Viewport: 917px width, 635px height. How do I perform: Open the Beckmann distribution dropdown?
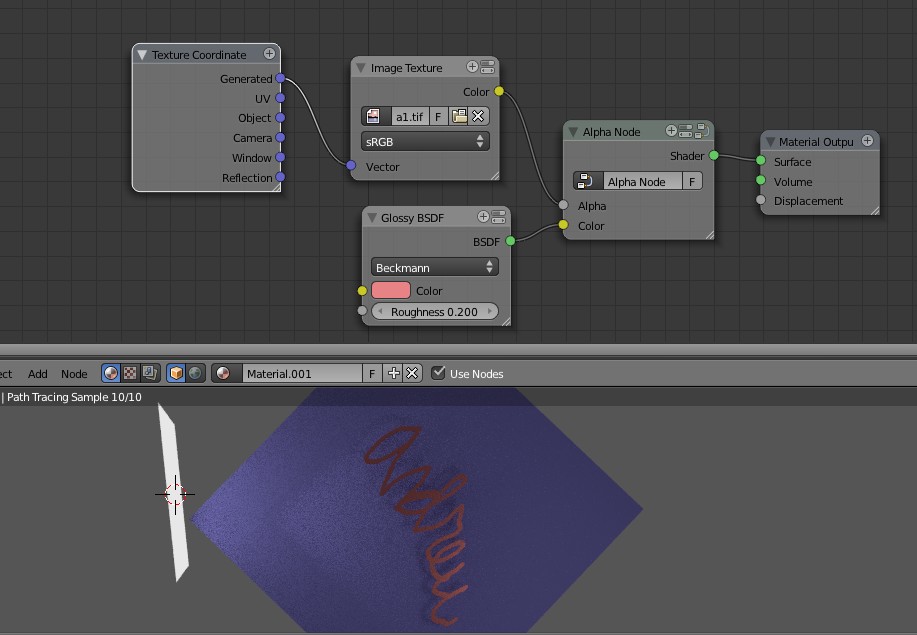tap(434, 267)
